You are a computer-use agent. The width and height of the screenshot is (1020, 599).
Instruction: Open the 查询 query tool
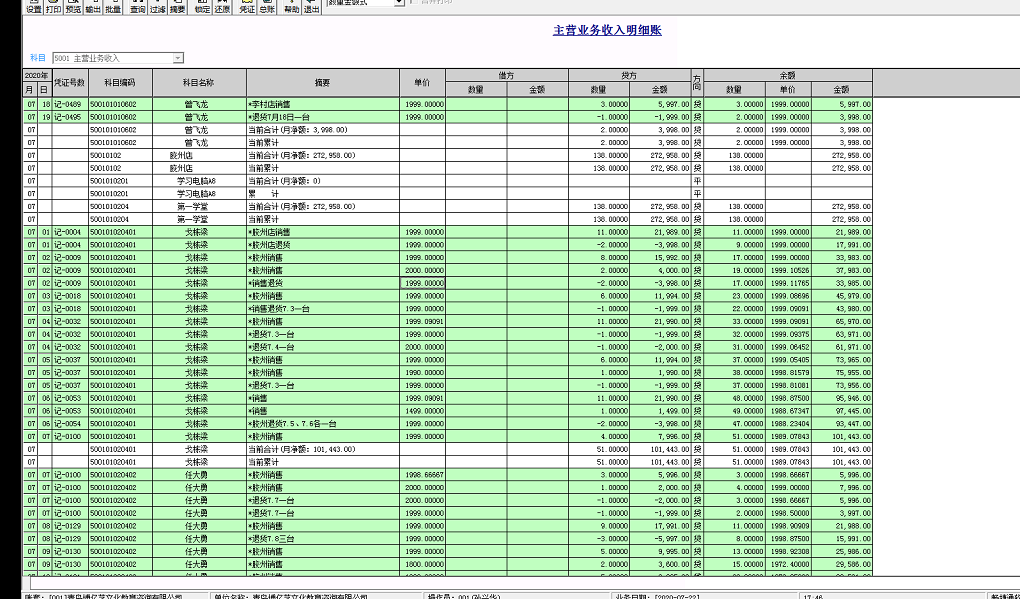click(137, 8)
